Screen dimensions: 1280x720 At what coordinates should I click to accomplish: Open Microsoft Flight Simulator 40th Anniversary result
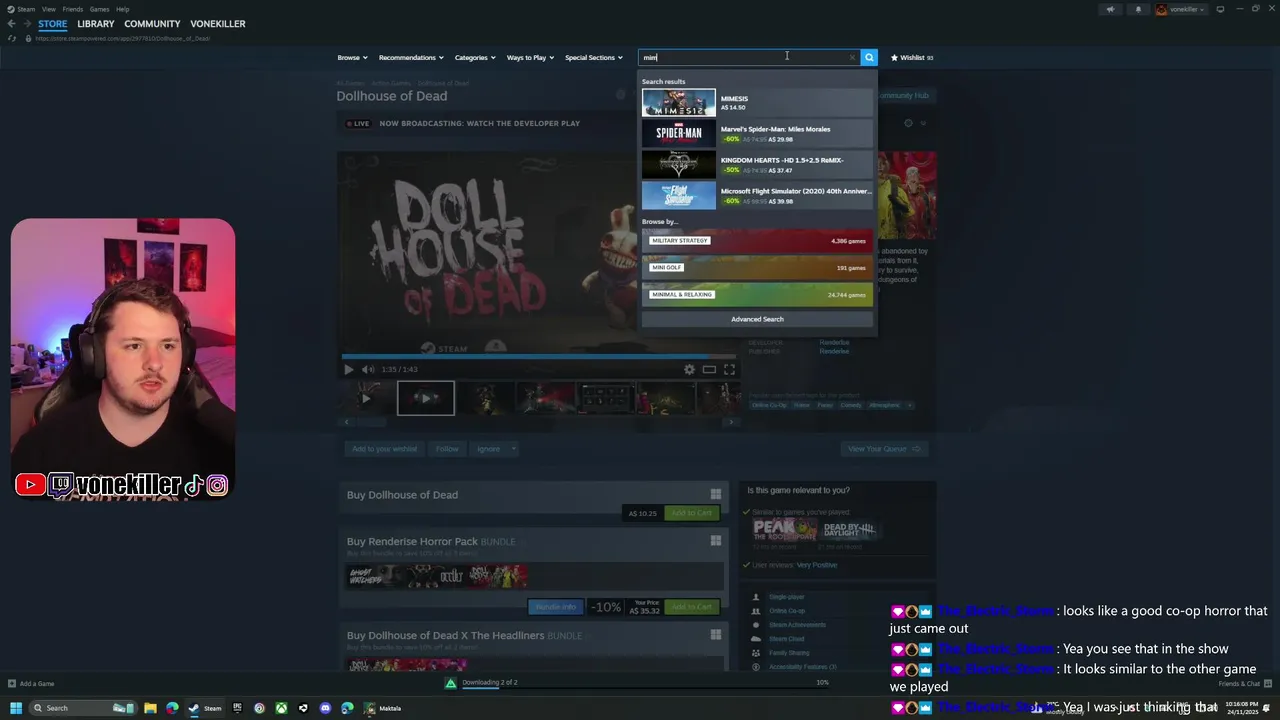[x=757, y=196]
